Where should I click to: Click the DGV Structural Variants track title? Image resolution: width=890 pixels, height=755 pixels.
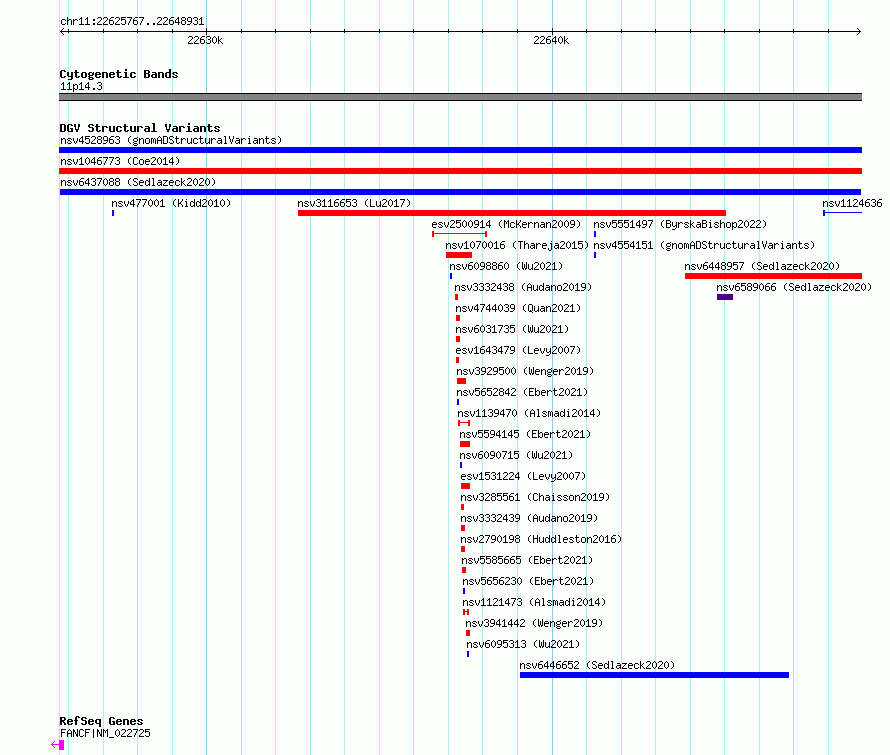(140, 128)
